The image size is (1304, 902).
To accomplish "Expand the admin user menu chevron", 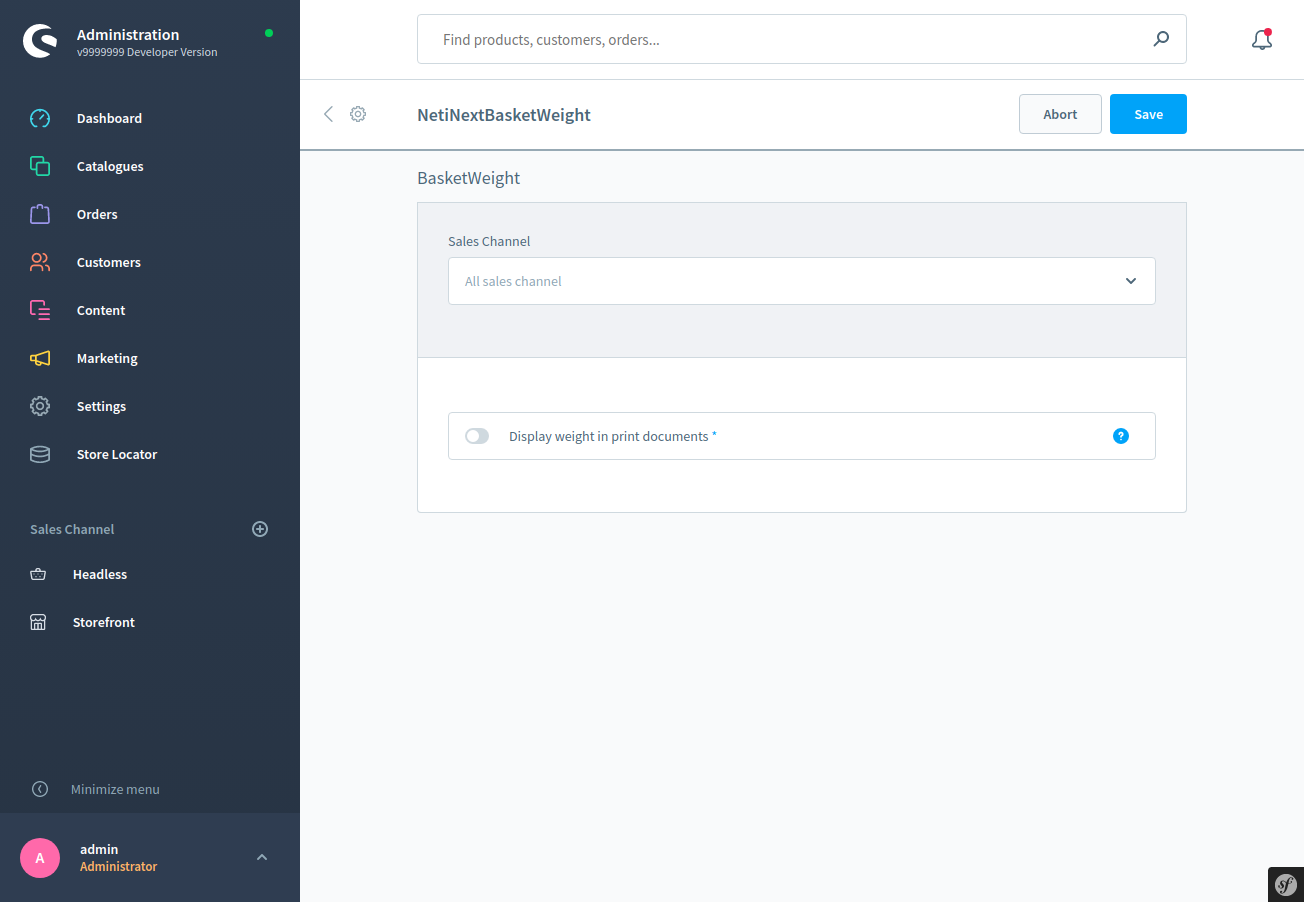I will click(x=262, y=857).
